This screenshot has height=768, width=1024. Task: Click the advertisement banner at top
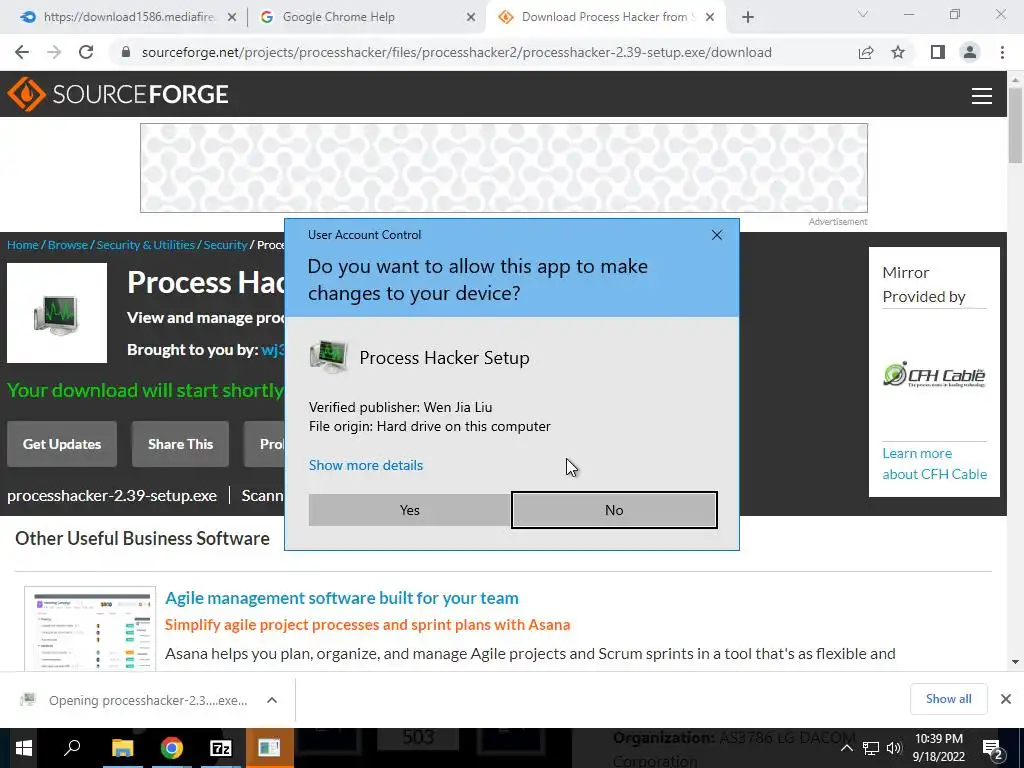(504, 168)
